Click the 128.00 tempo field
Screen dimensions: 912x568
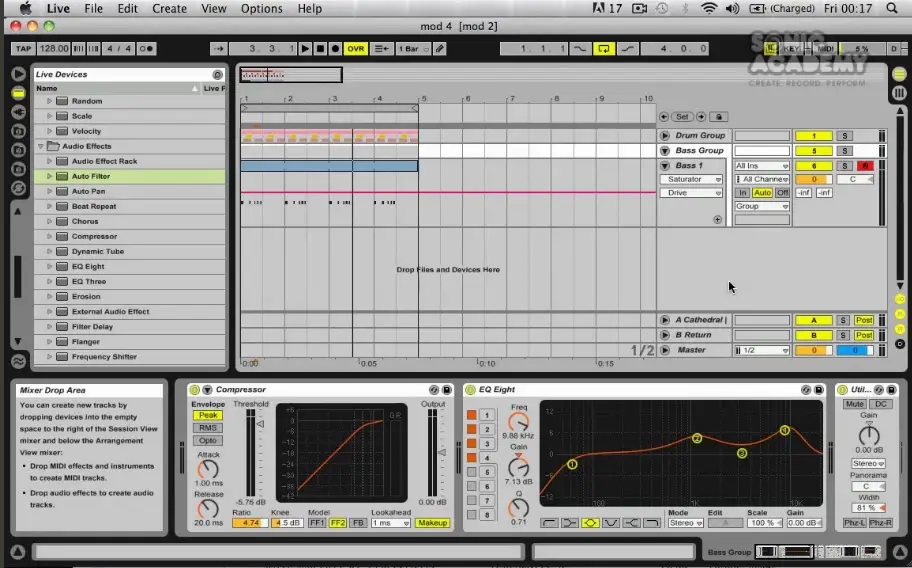54,49
